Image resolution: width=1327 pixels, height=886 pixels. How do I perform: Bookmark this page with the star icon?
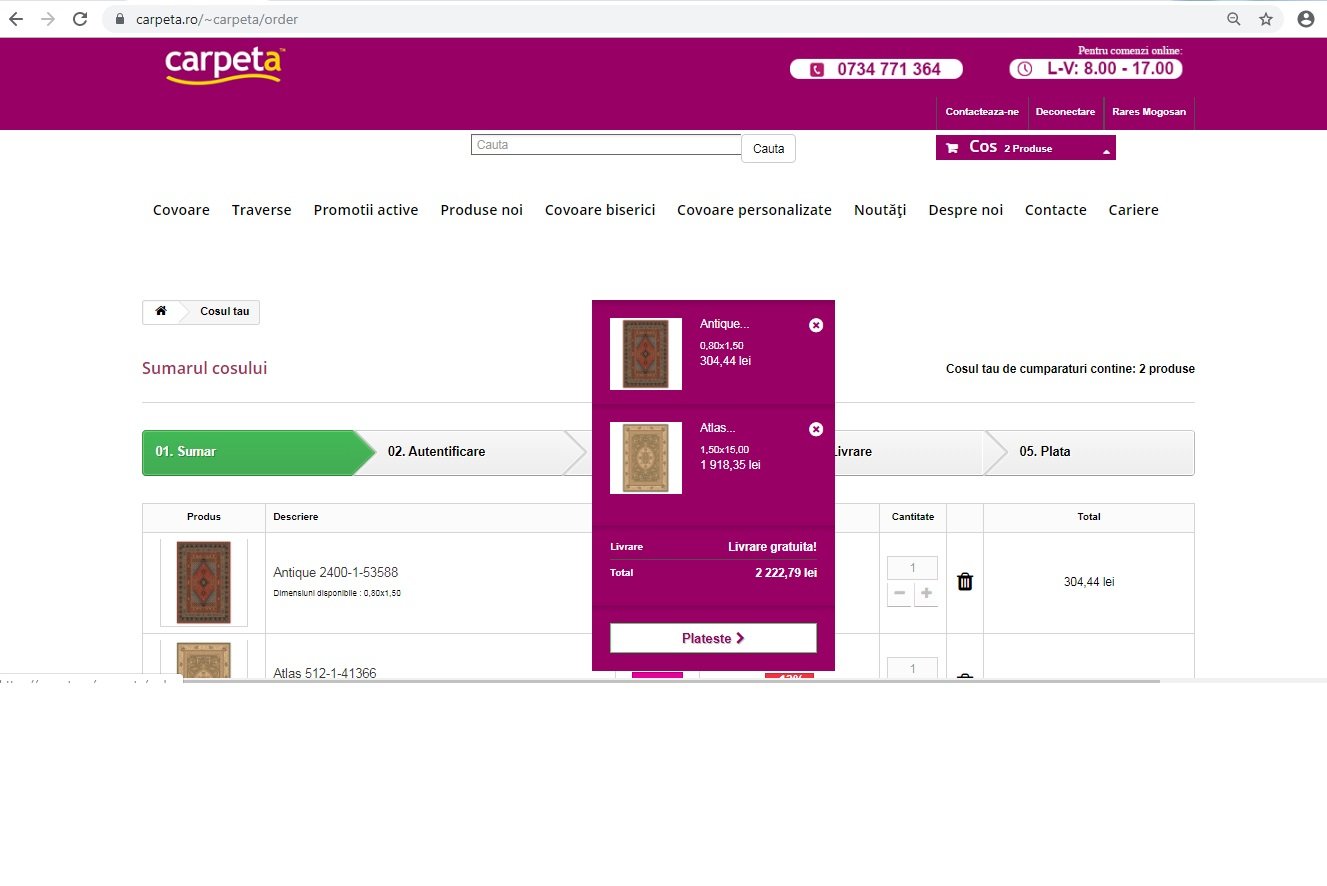pos(1266,19)
